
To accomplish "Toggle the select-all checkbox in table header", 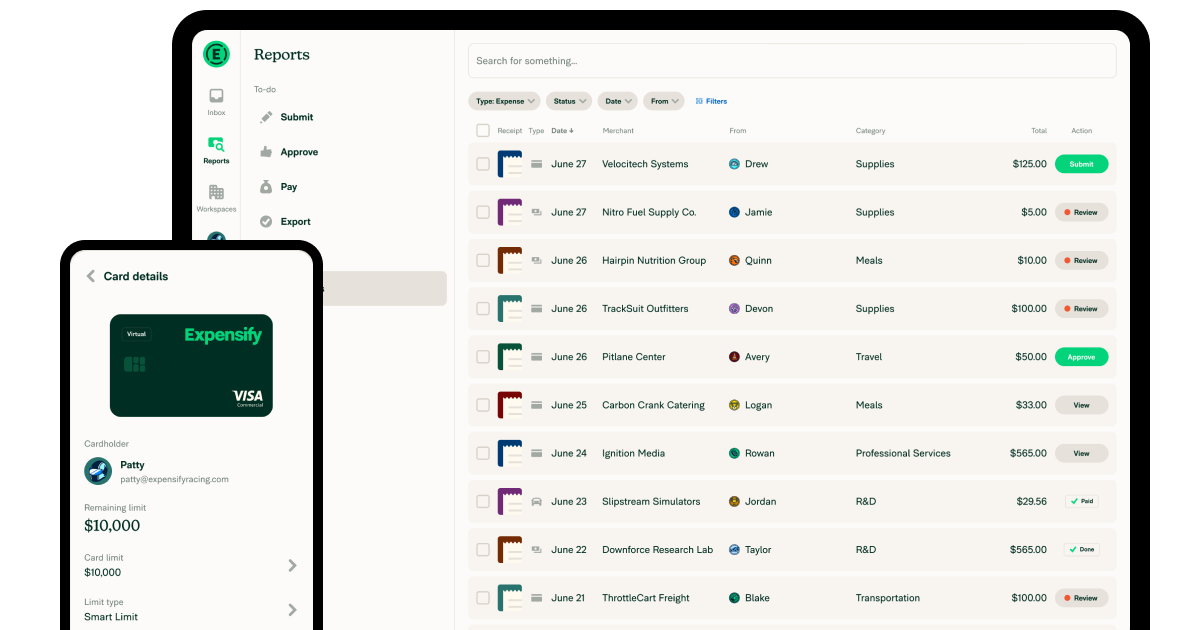I will coord(483,131).
